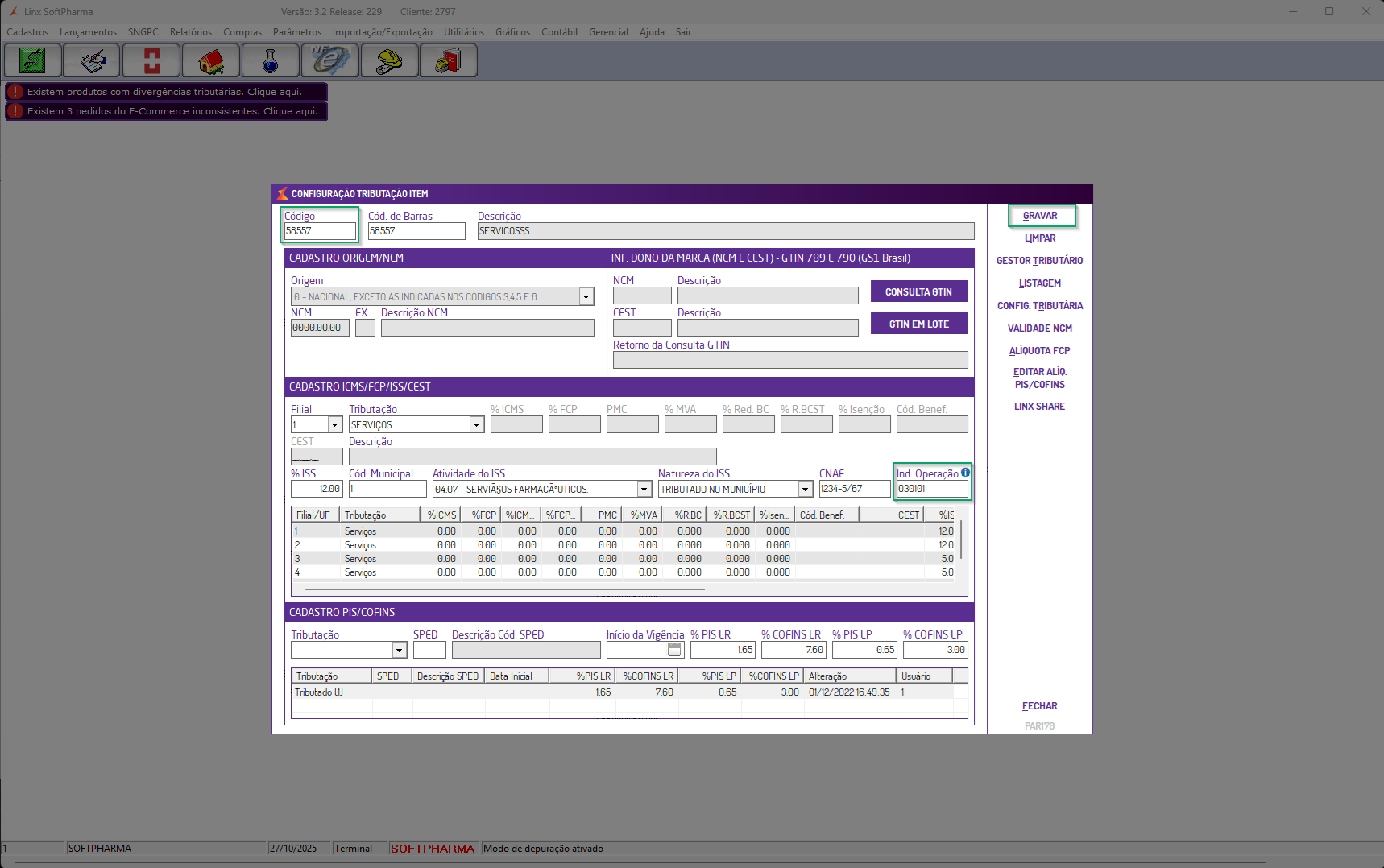Click the red cross pharmacy icon

click(x=151, y=60)
